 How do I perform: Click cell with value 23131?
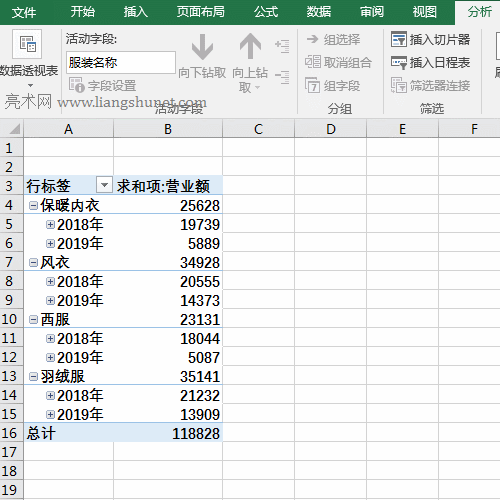click(x=168, y=319)
